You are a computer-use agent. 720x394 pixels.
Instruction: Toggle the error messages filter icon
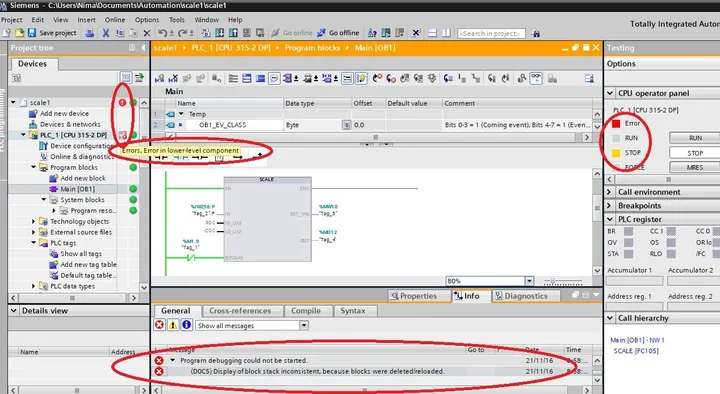pos(159,325)
